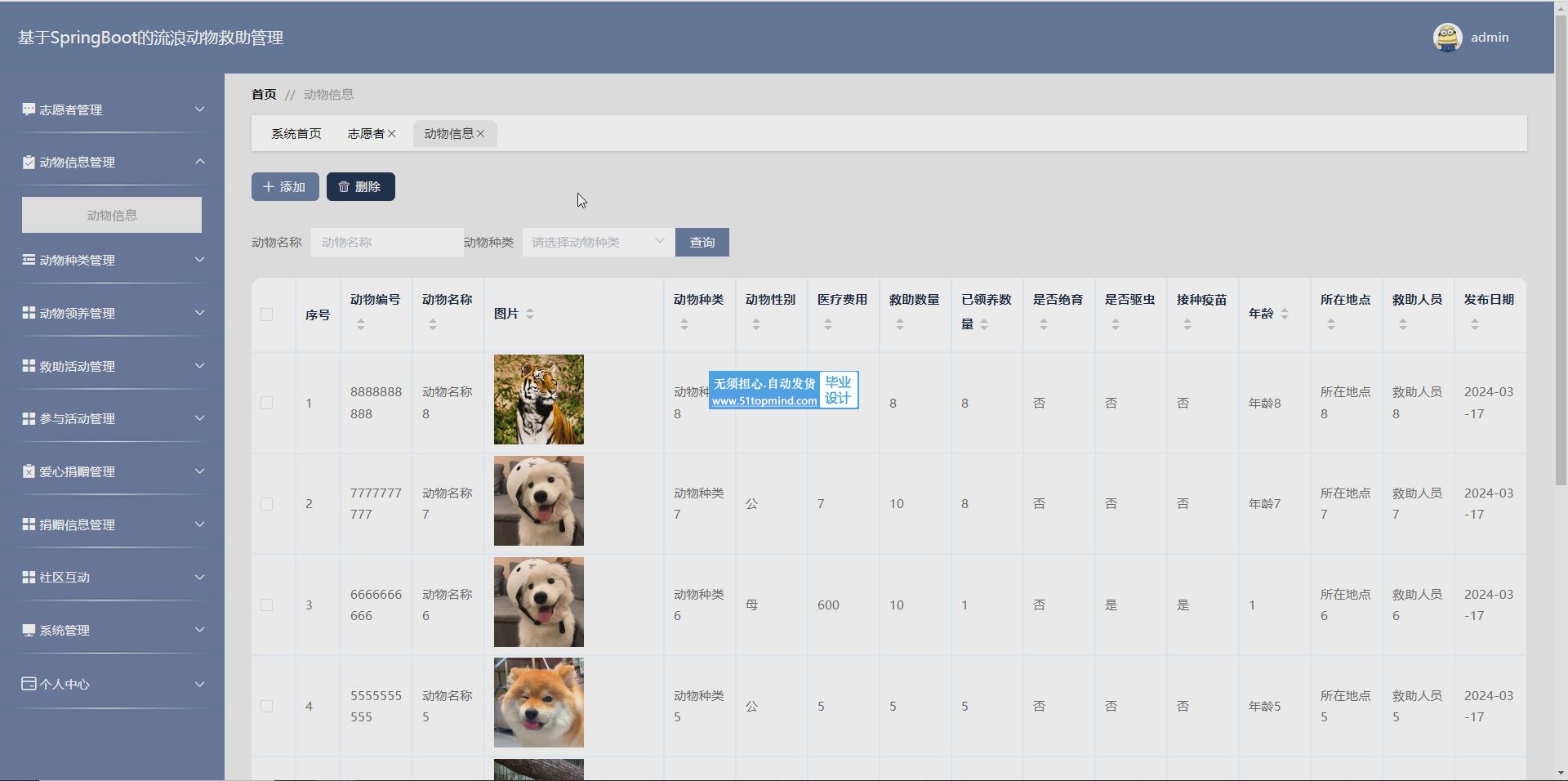Open the shiba picture in row 4

(539, 703)
